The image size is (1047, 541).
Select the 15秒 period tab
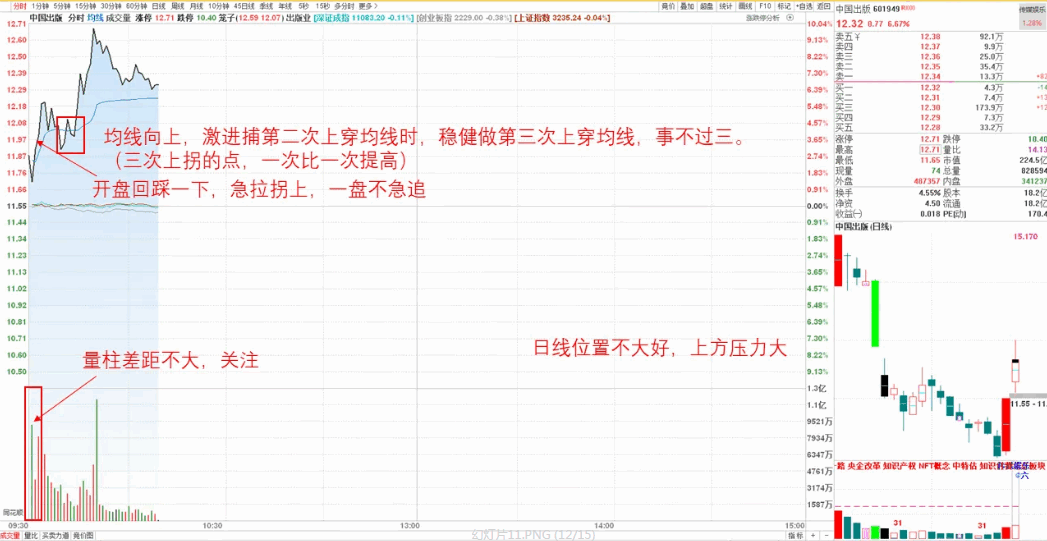click(x=323, y=6)
